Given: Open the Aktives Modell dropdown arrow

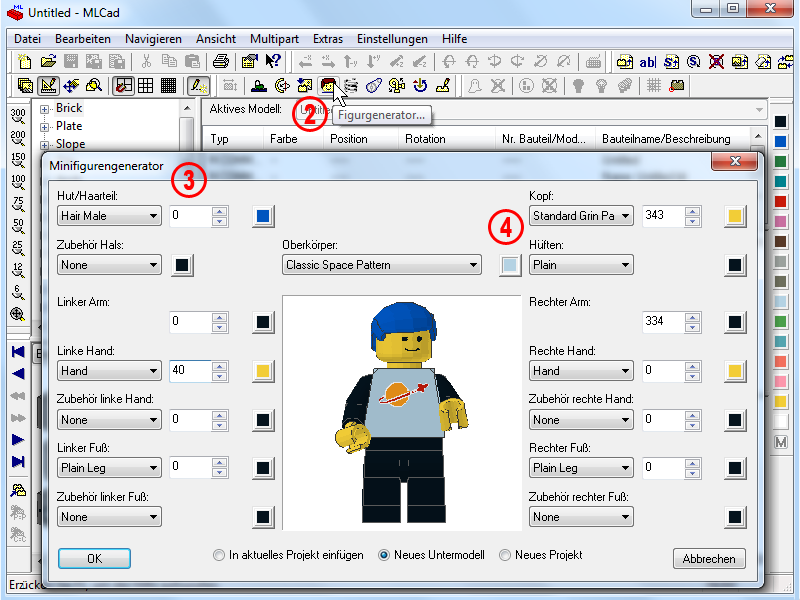Looking at the screenshot, I should pos(759,110).
